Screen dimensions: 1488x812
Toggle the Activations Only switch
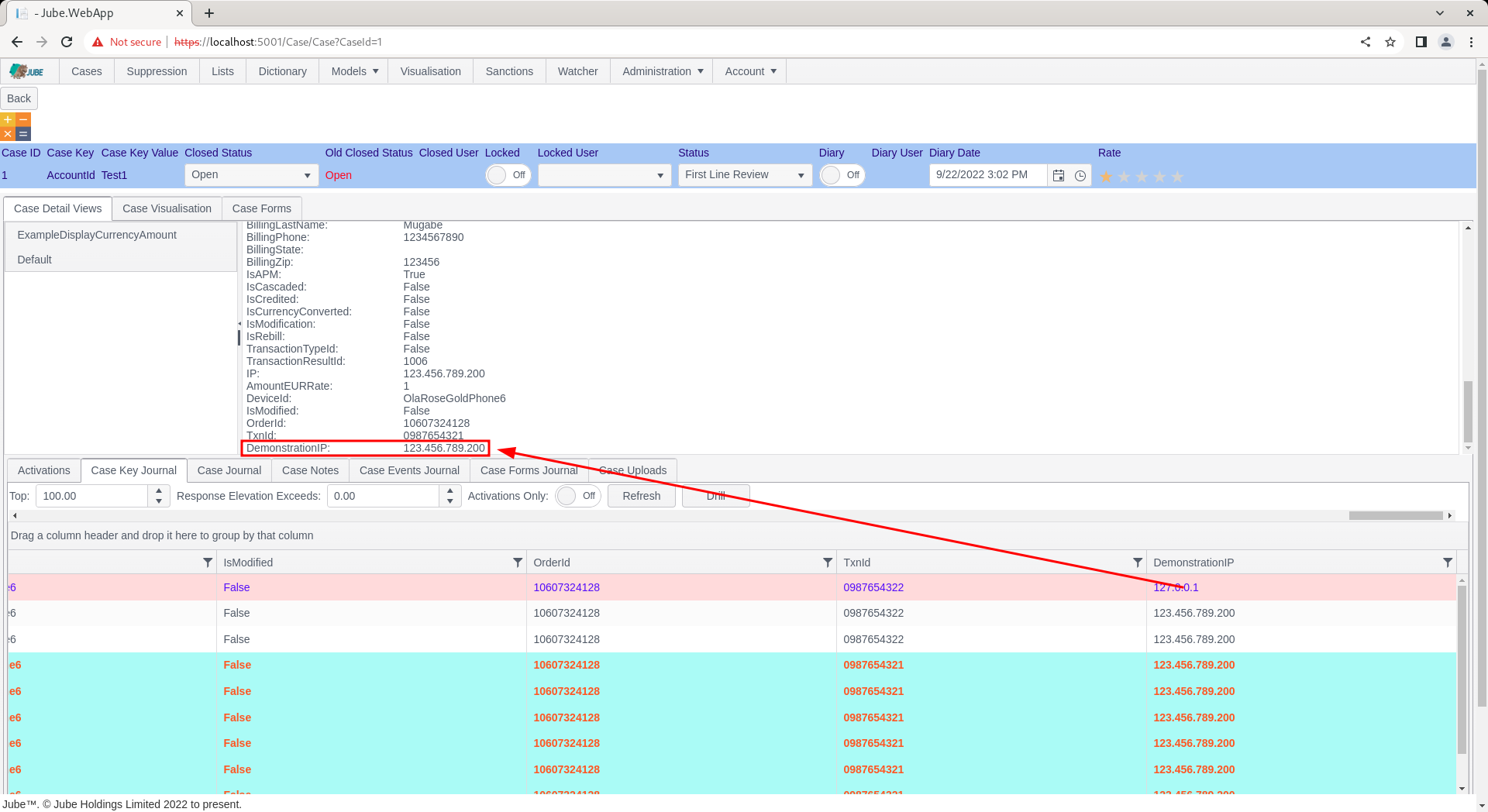tap(578, 496)
